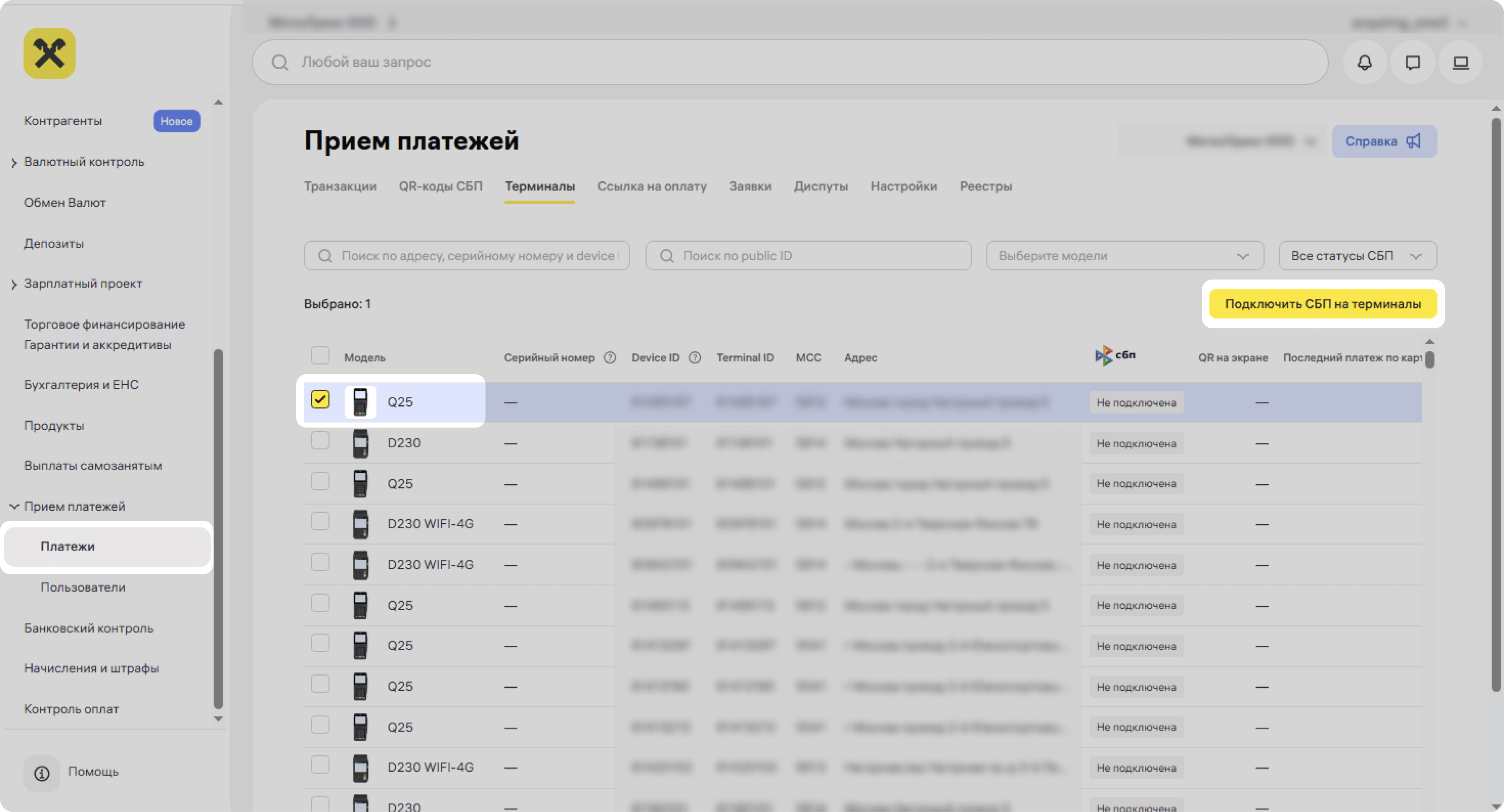Open notifications bell icon
1504x812 pixels.
pos(1364,63)
